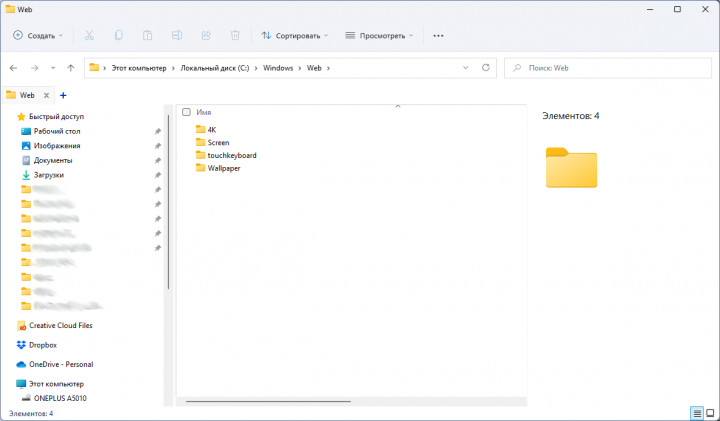This screenshot has width=720, height=421.
Task: Sort by the Имя column header
Action: coord(204,112)
